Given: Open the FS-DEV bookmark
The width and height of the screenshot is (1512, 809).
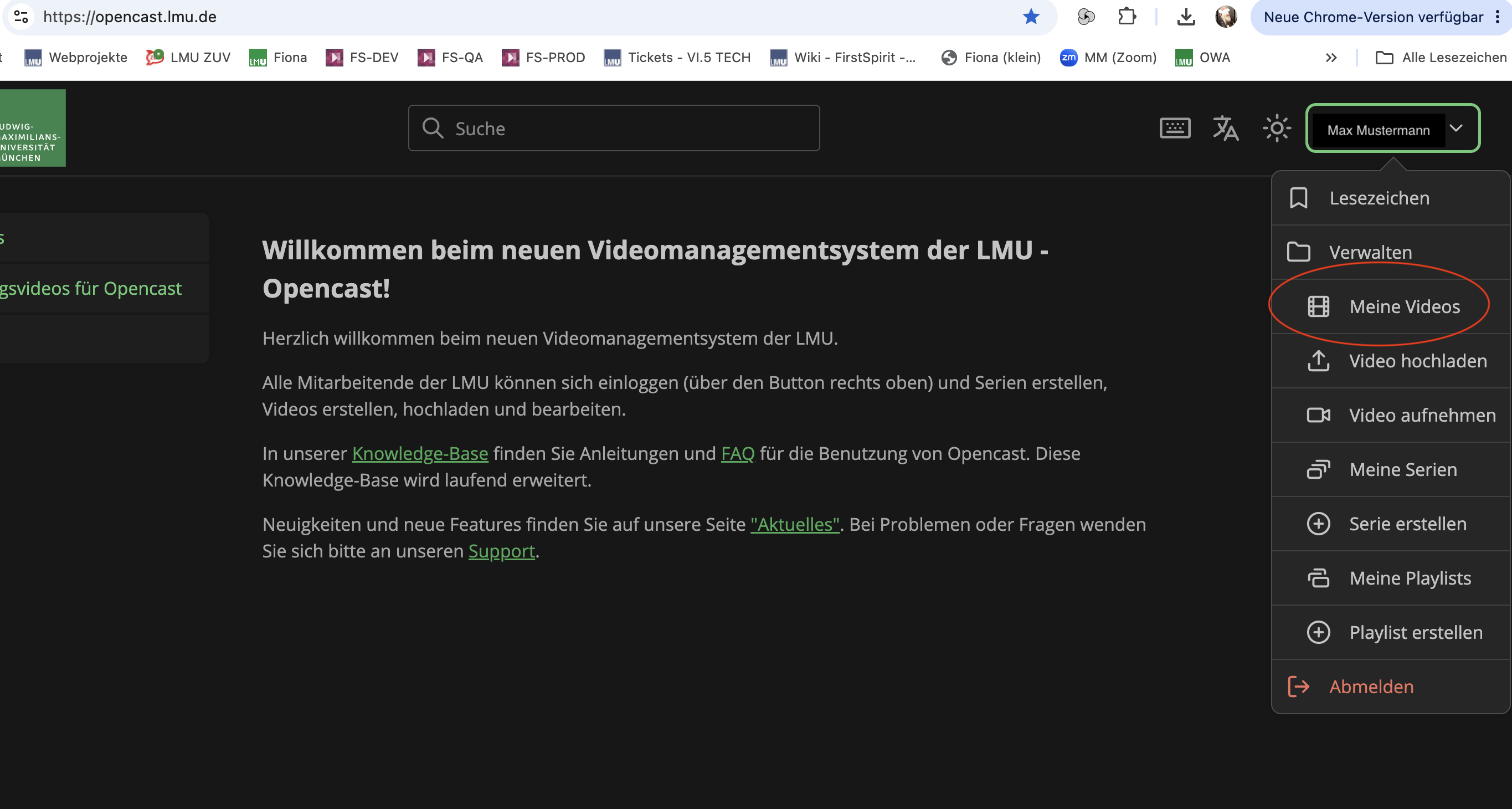Looking at the screenshot, I should coord(362,58).
